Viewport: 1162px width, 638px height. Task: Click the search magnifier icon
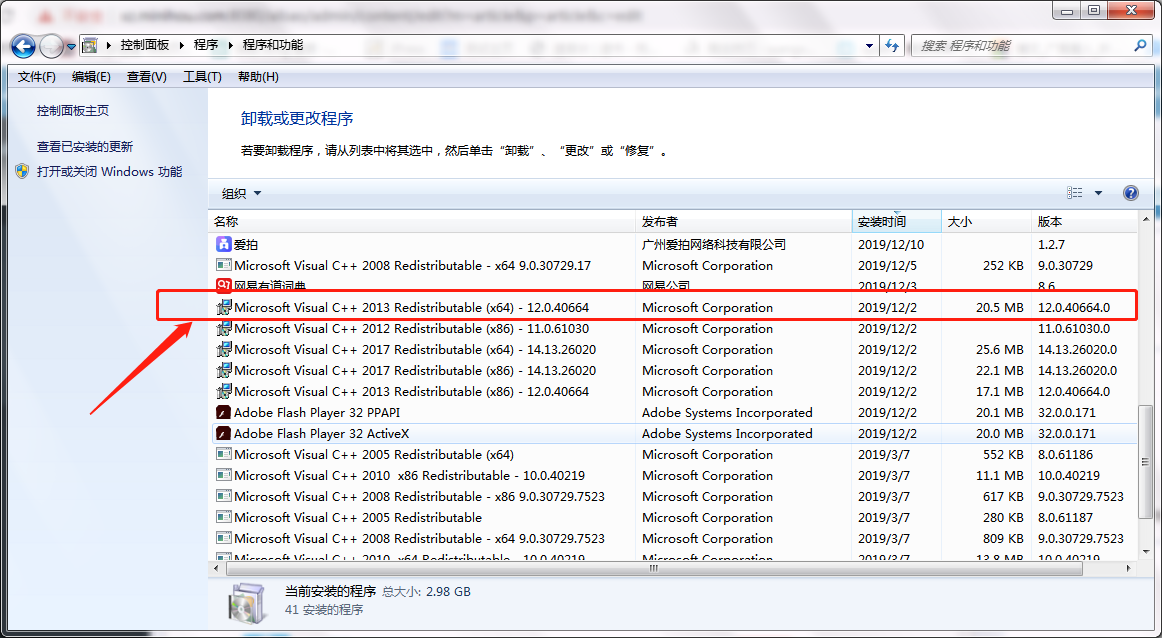[x=1140, y=46]
